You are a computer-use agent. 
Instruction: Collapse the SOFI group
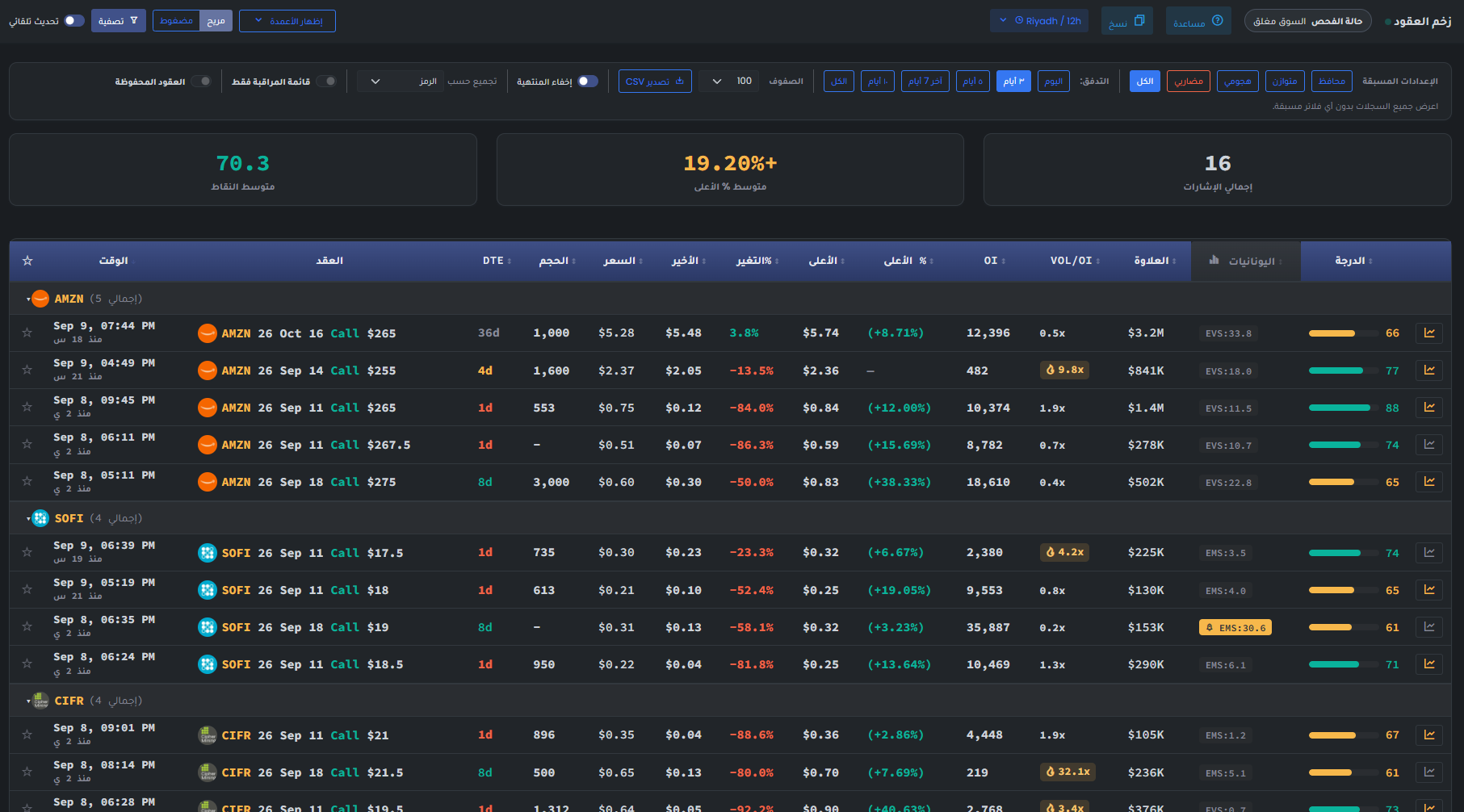[x=28, y=519]
